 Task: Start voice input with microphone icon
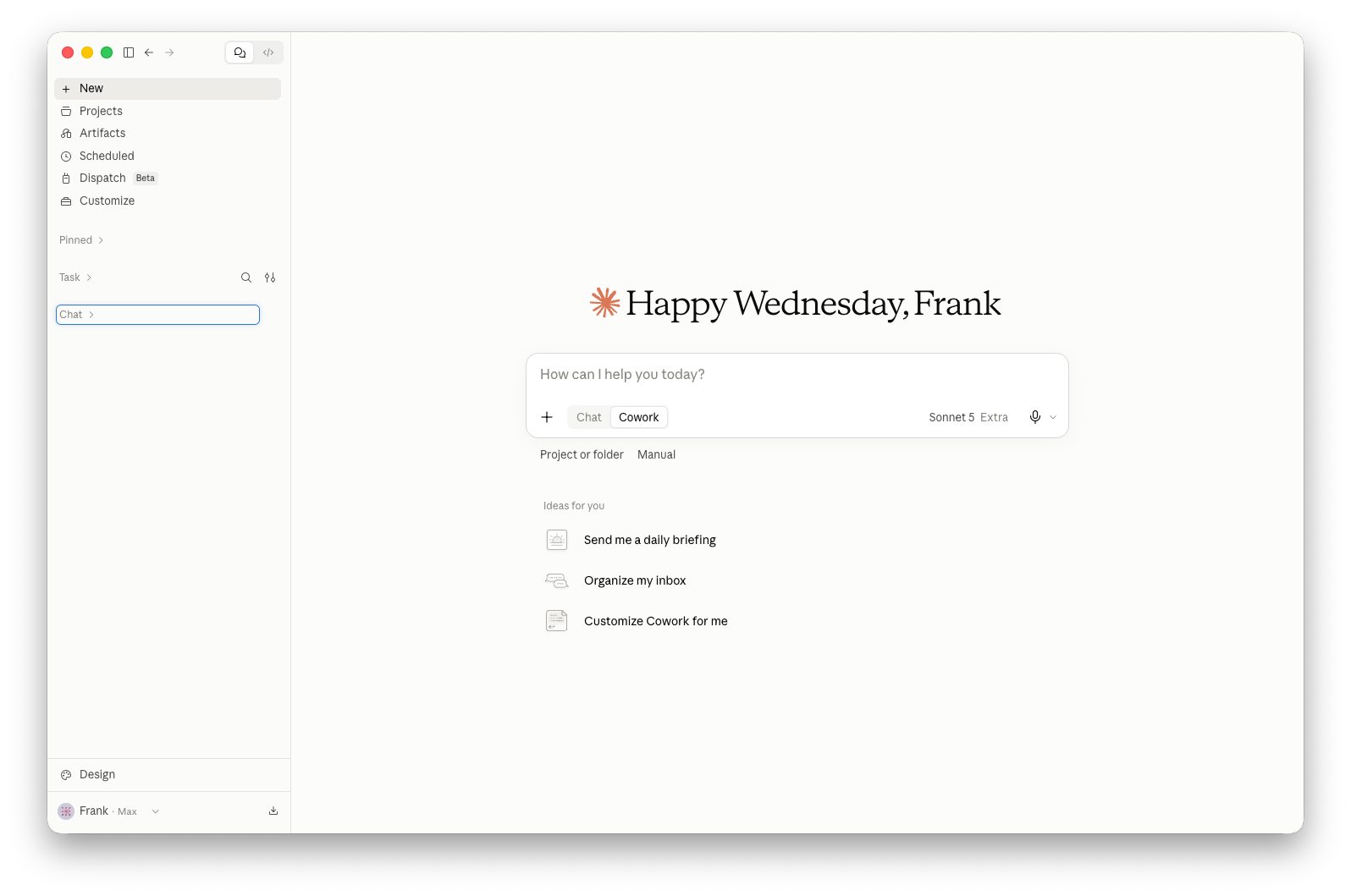tap(1035, 417)
